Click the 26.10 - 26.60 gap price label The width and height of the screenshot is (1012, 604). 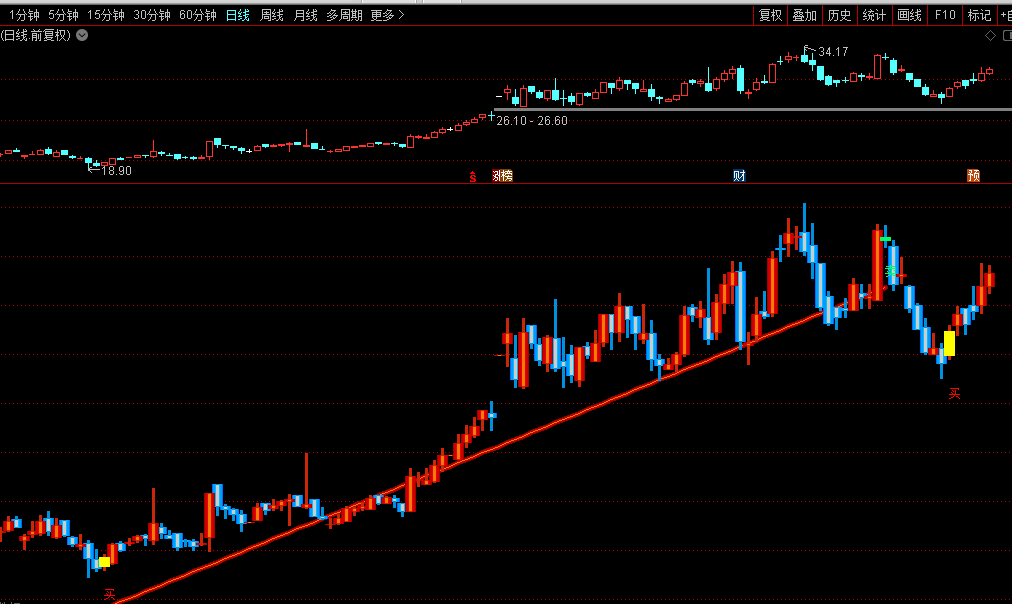532,121
